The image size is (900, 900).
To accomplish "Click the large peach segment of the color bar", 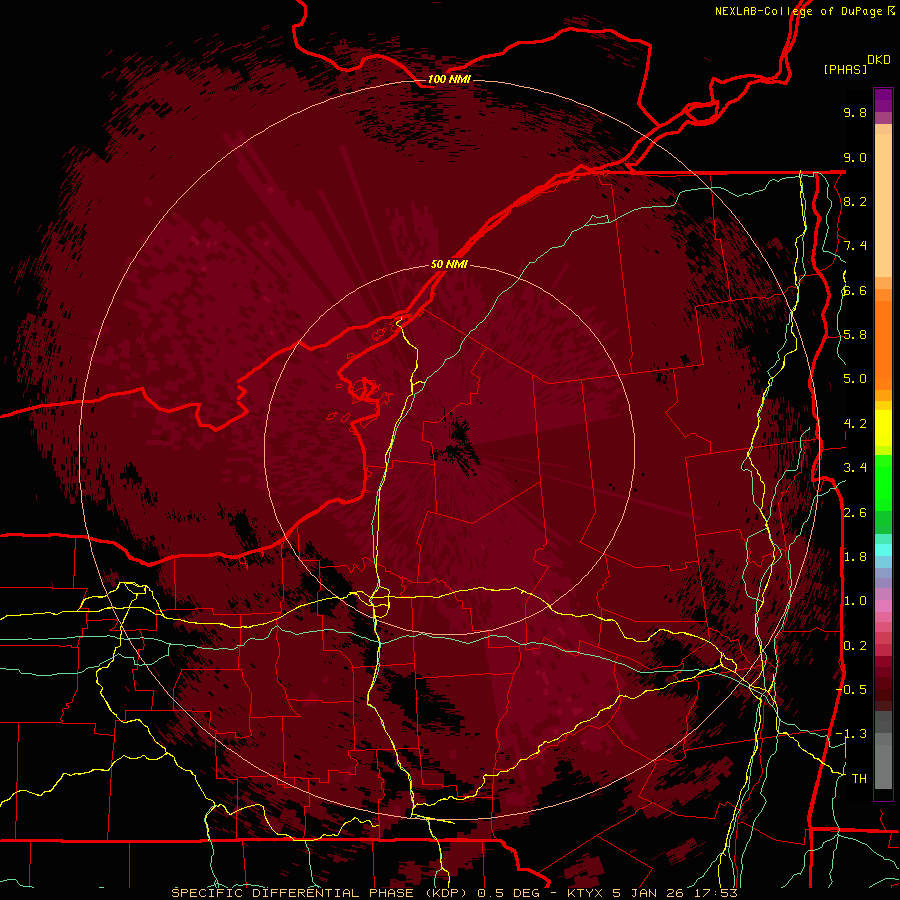I will [883, 205].
